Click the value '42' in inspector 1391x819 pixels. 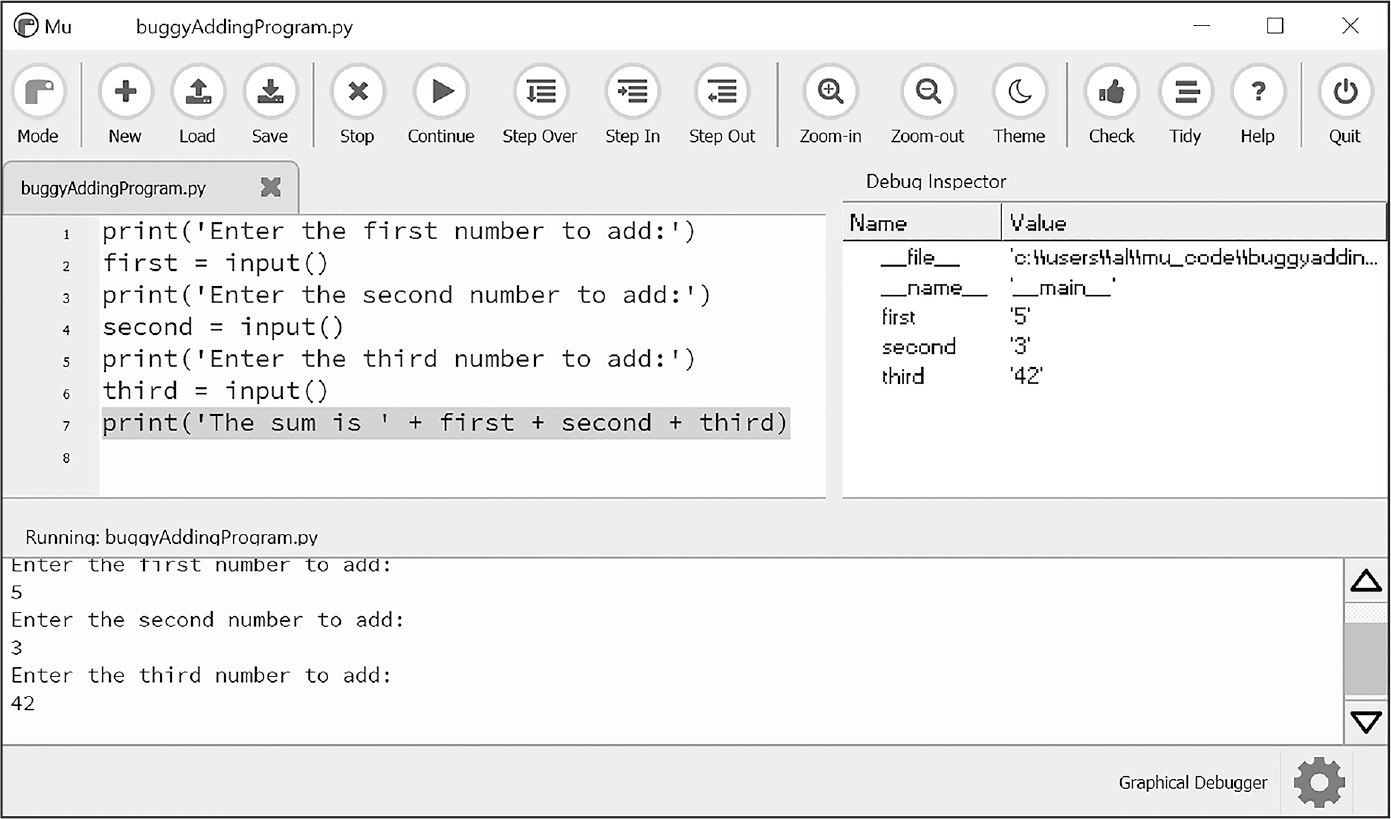(1027, 376)
